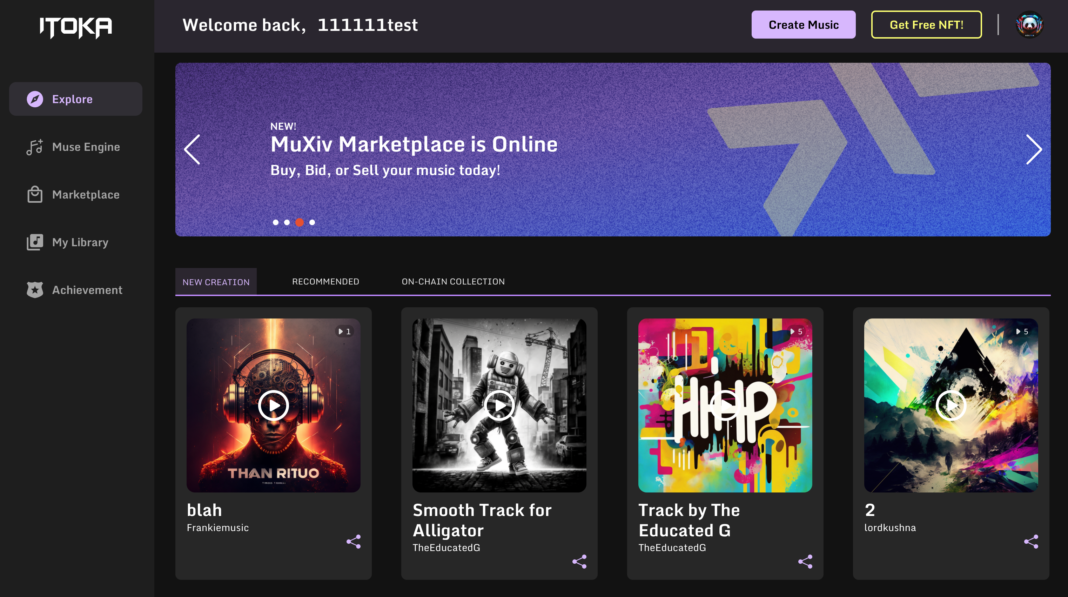This screenshot has height=597, width=1068.
Task: Select the Explore icon in the sidebar
Action: click(x=36, y=98)
